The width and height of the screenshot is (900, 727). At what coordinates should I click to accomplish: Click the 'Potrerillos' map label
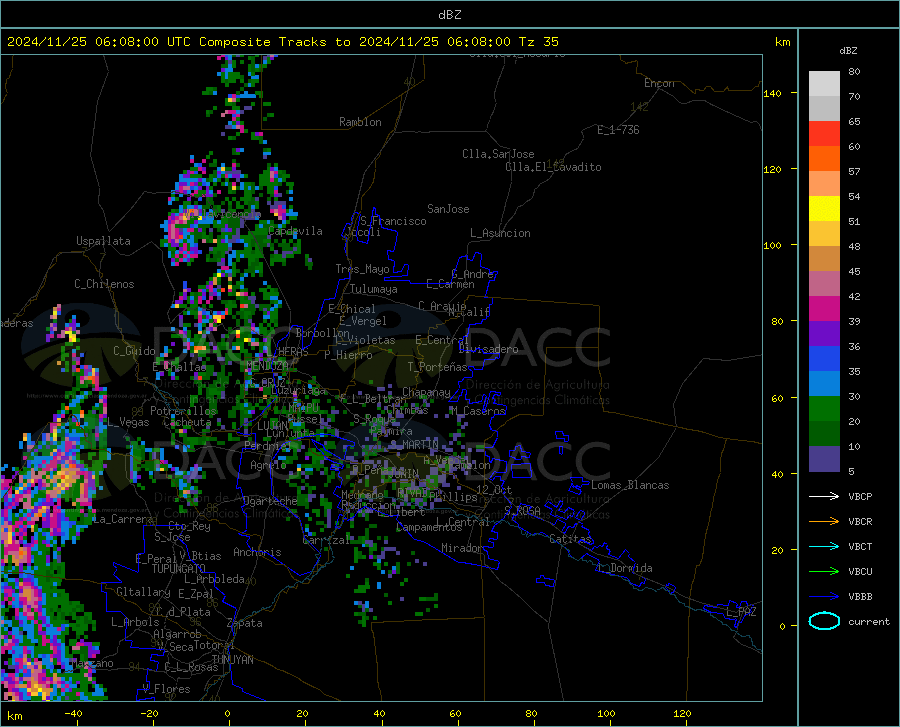[183, 411]
